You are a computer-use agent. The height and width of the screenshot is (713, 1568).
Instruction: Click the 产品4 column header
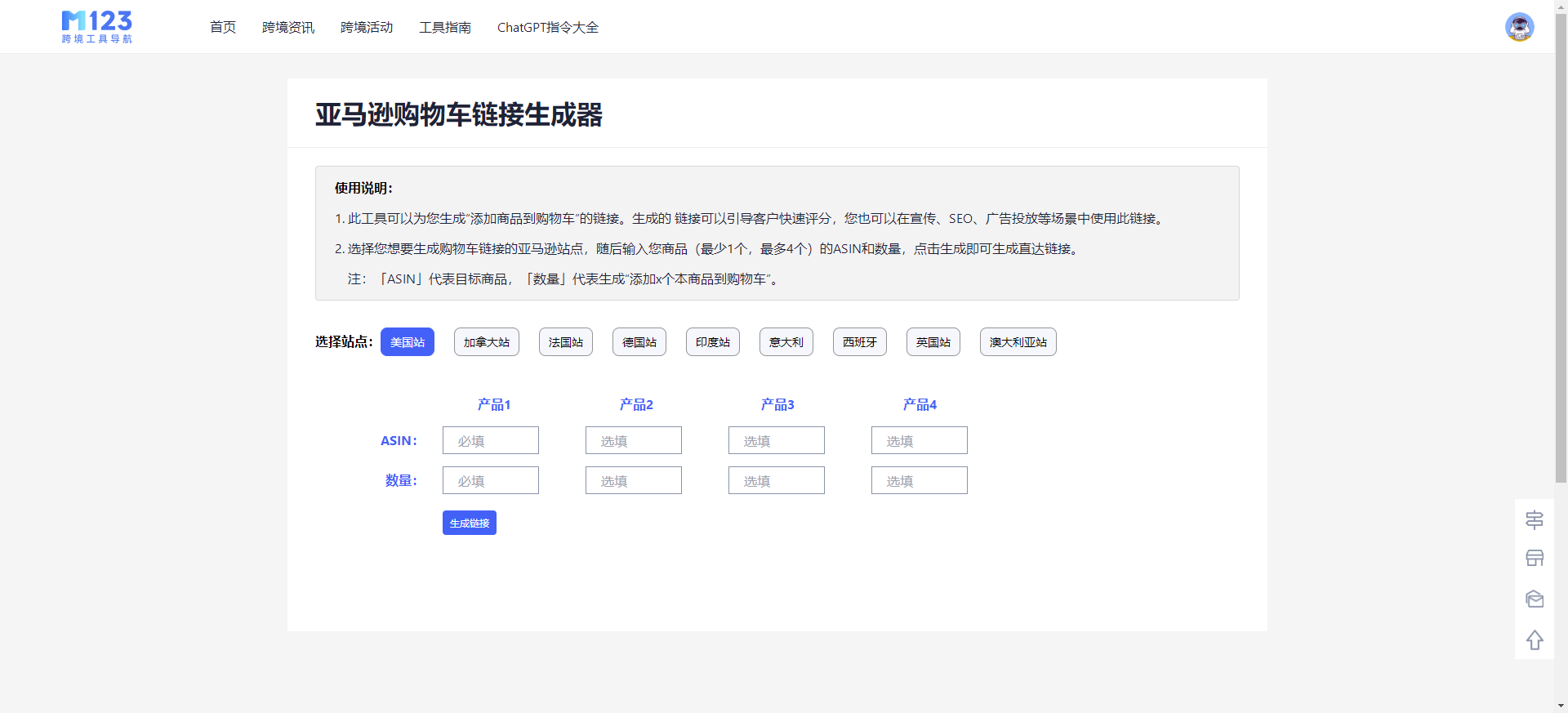(920, 404)
